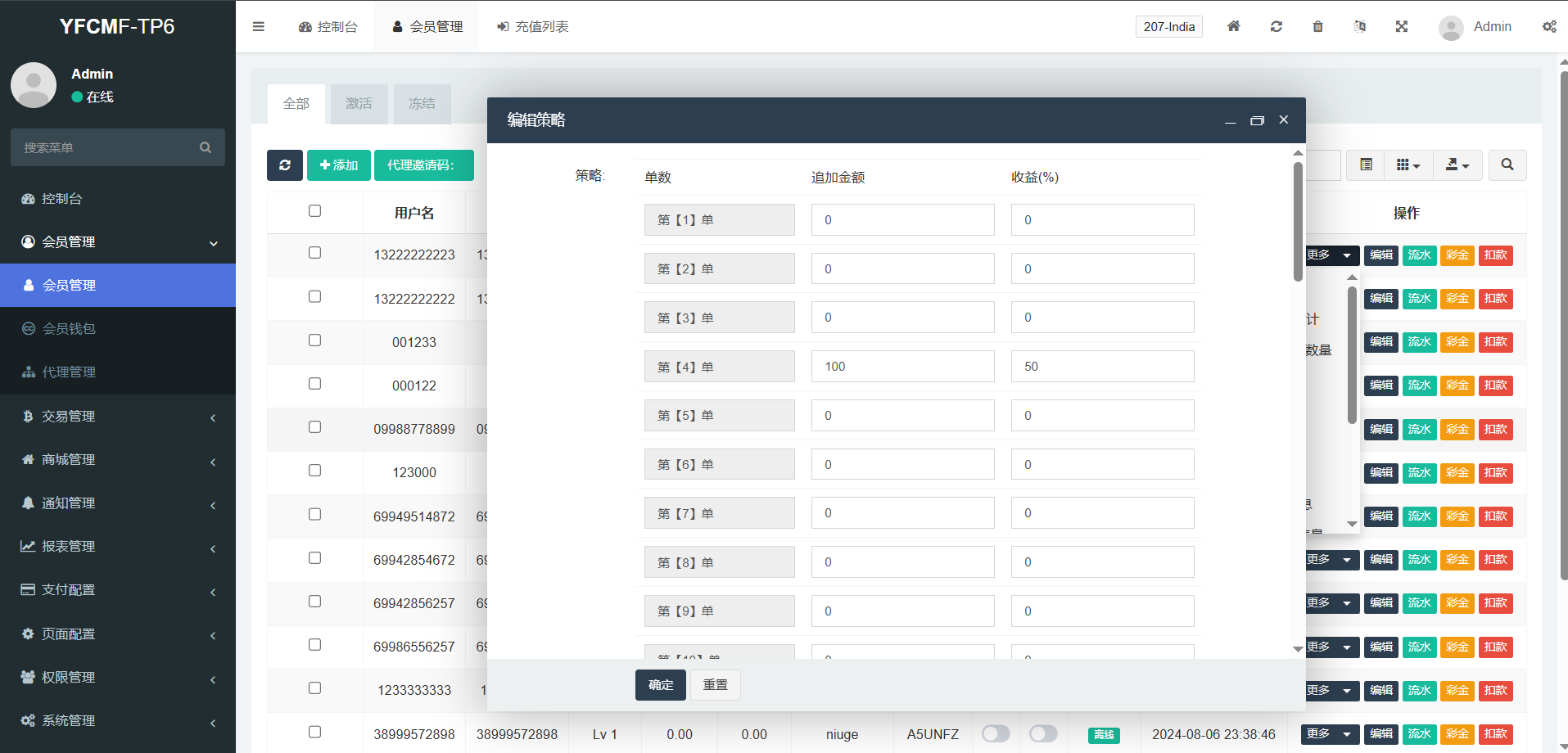
Task: Select the checkbox for user 001233
Action: point(314,340)
